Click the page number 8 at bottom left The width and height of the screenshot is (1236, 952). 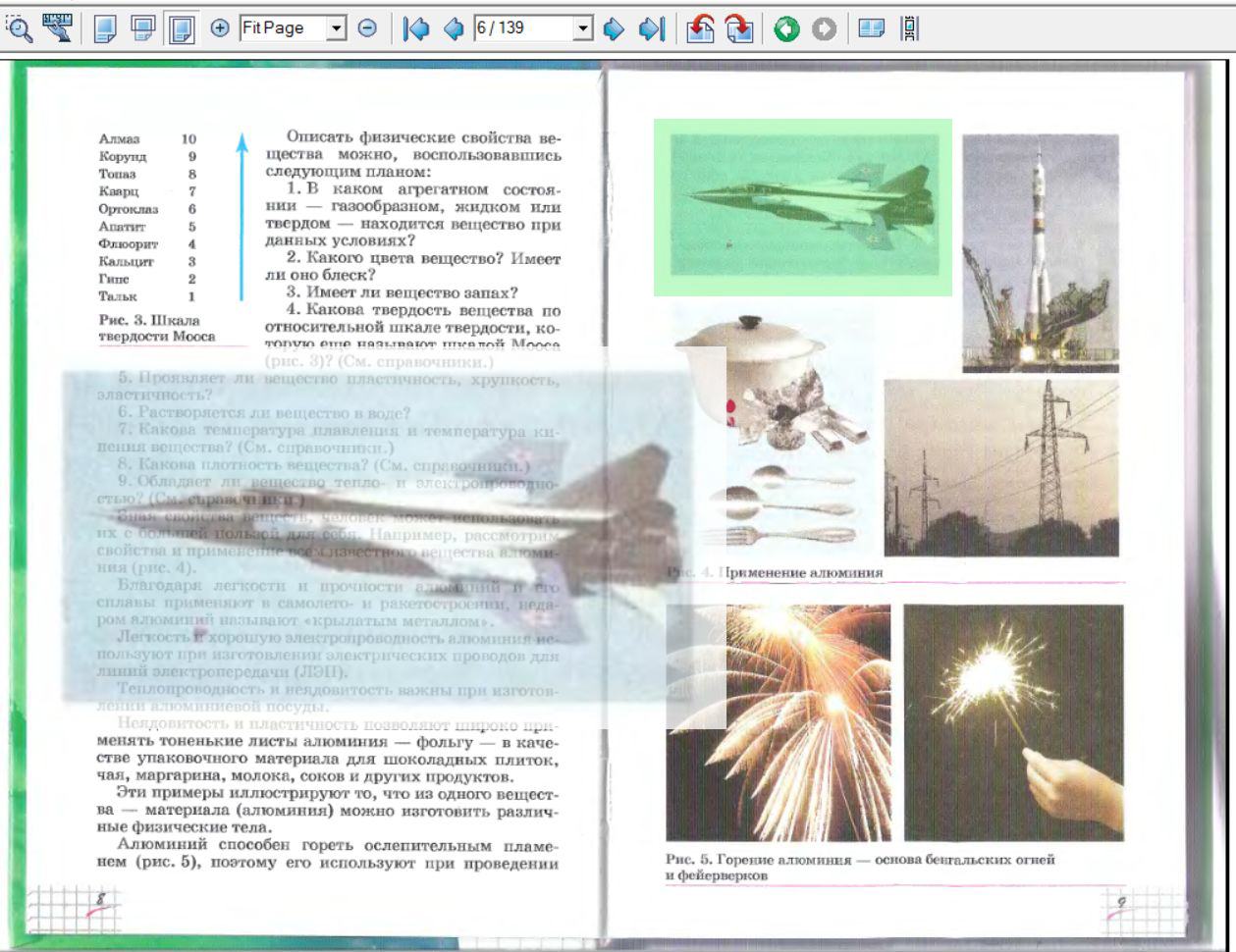click(101, 900)
